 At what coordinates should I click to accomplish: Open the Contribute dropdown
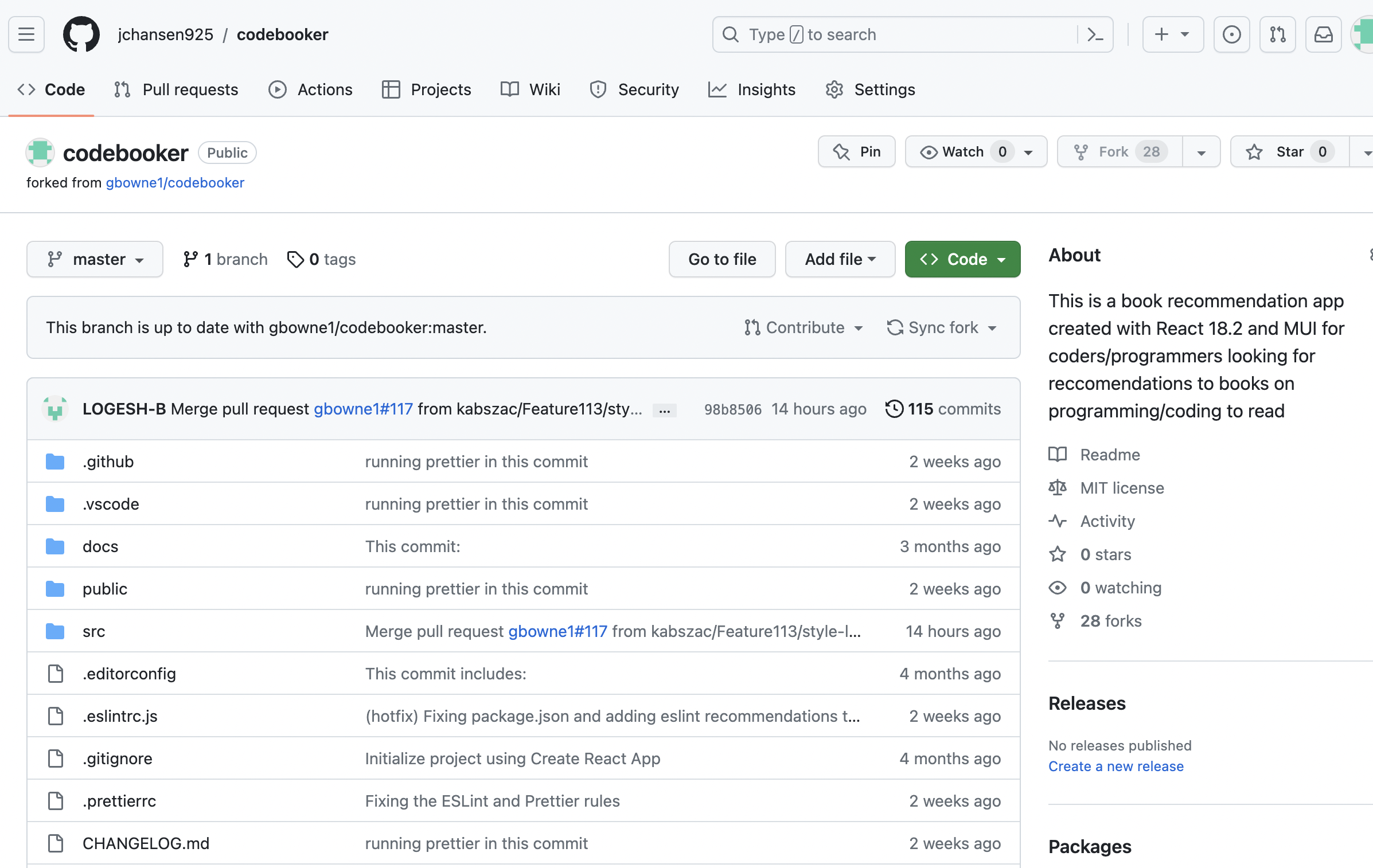coord(803,327)
